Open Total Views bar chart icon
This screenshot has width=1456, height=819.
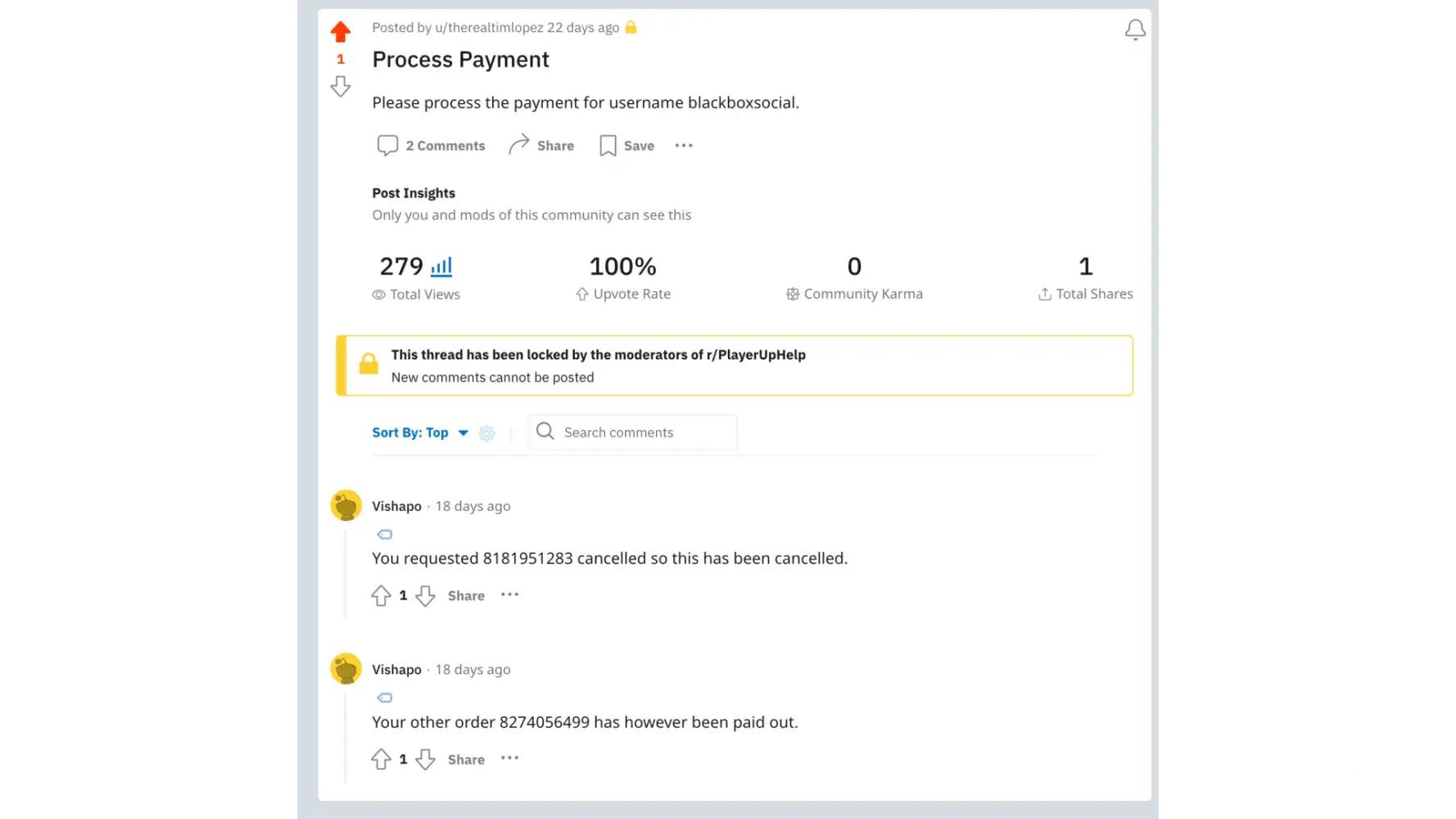coord(441,266)
